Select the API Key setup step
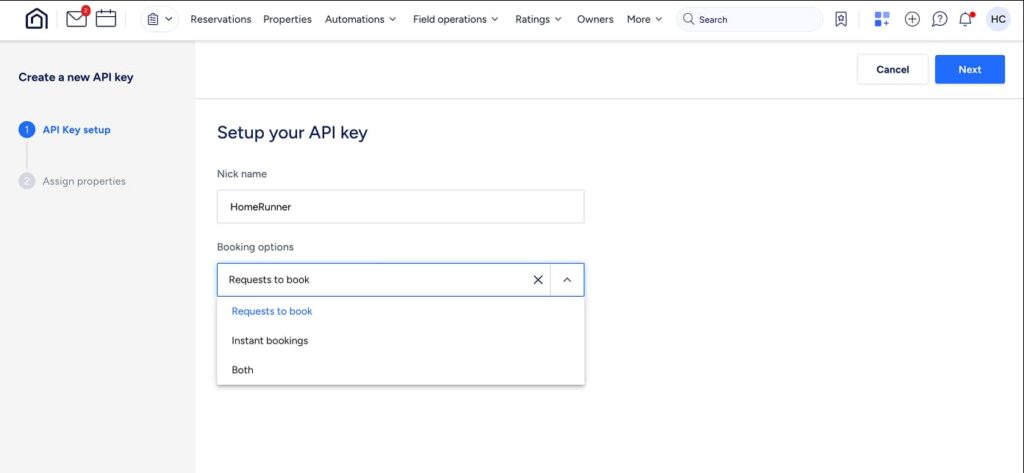Screen dimensions: 1024x473 point(65,129)
